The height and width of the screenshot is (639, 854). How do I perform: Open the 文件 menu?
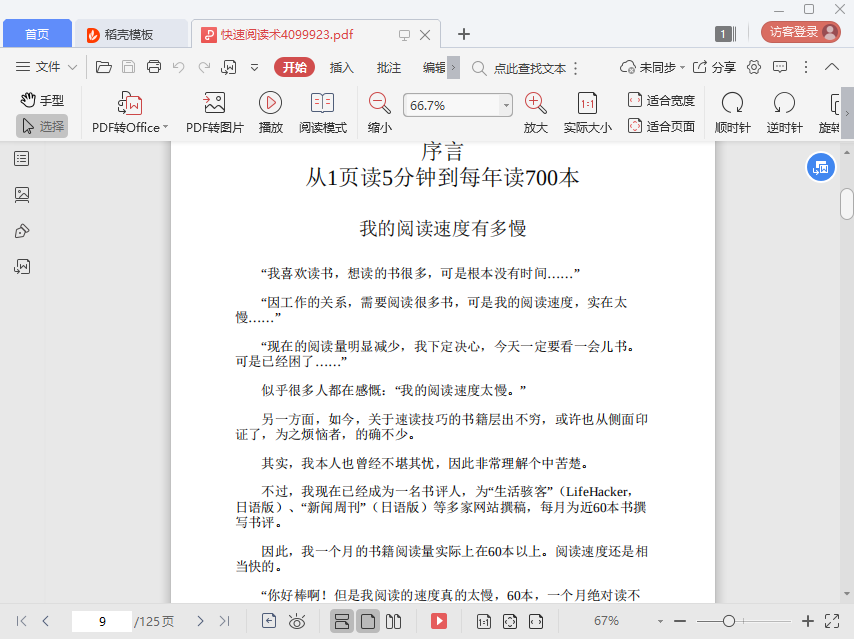click(38, 67)
